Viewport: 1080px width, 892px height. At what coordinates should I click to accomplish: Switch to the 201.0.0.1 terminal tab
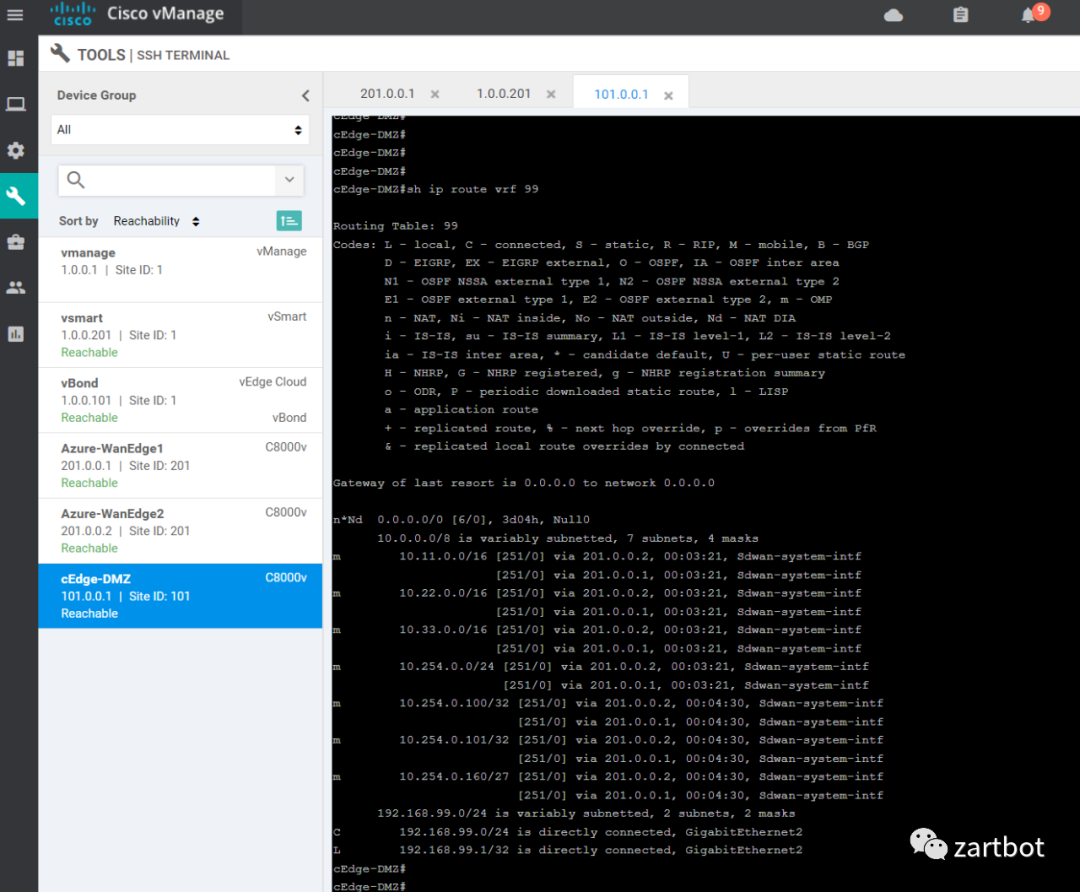click(387, 94)
